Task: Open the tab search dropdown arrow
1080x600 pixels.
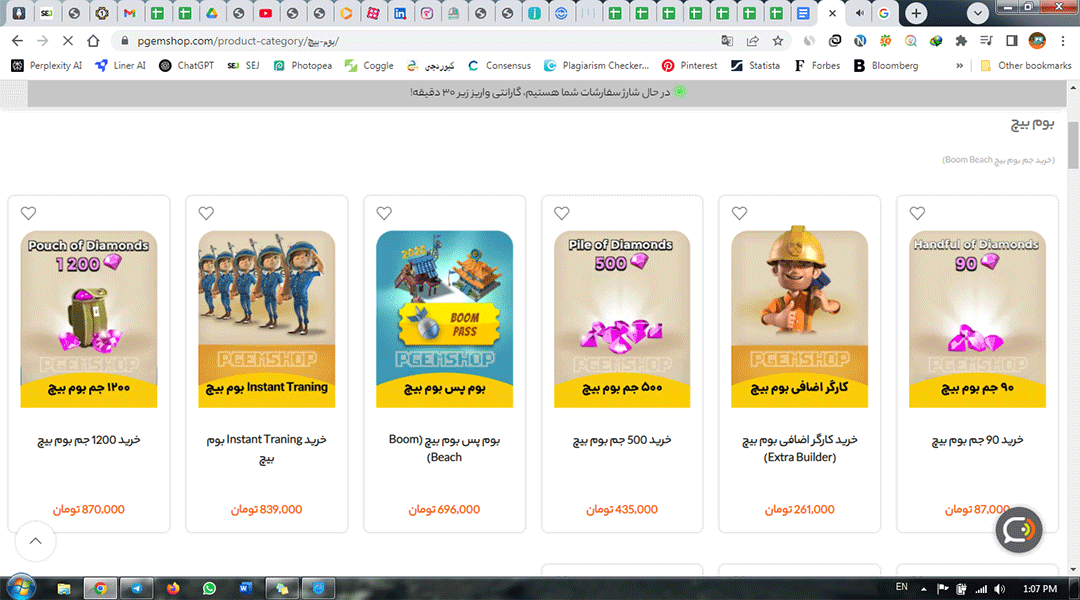Action: tap(978, 14)
